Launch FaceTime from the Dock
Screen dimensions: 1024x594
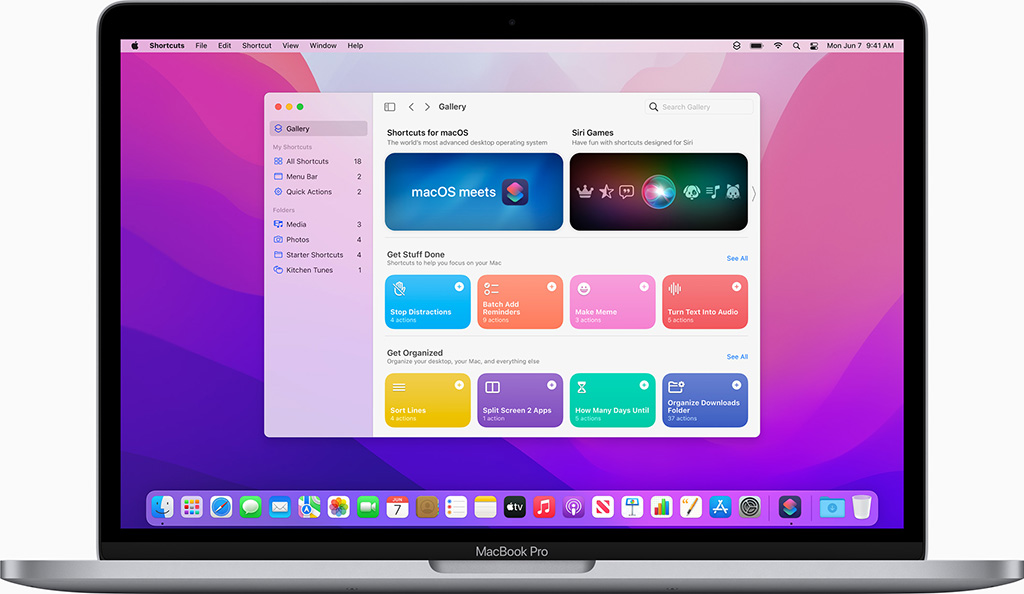pos(368,507)
